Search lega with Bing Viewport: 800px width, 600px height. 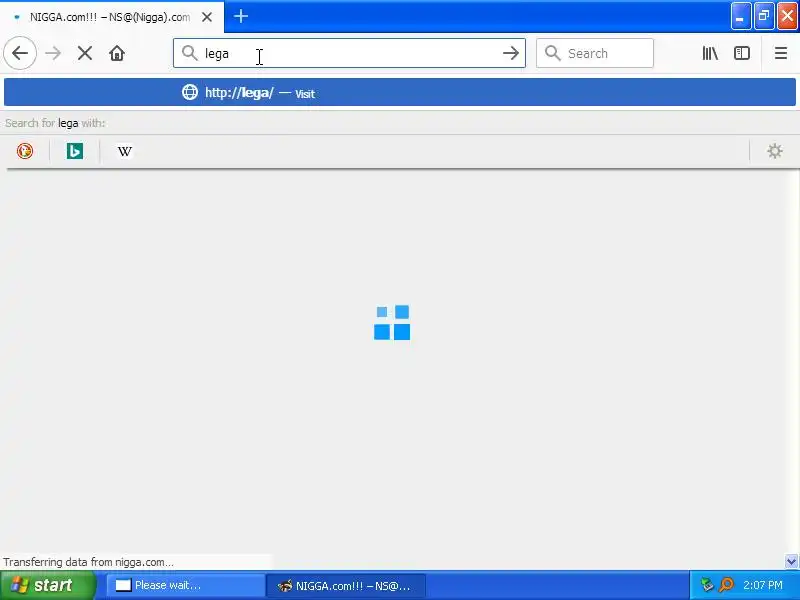pos(75,151)
